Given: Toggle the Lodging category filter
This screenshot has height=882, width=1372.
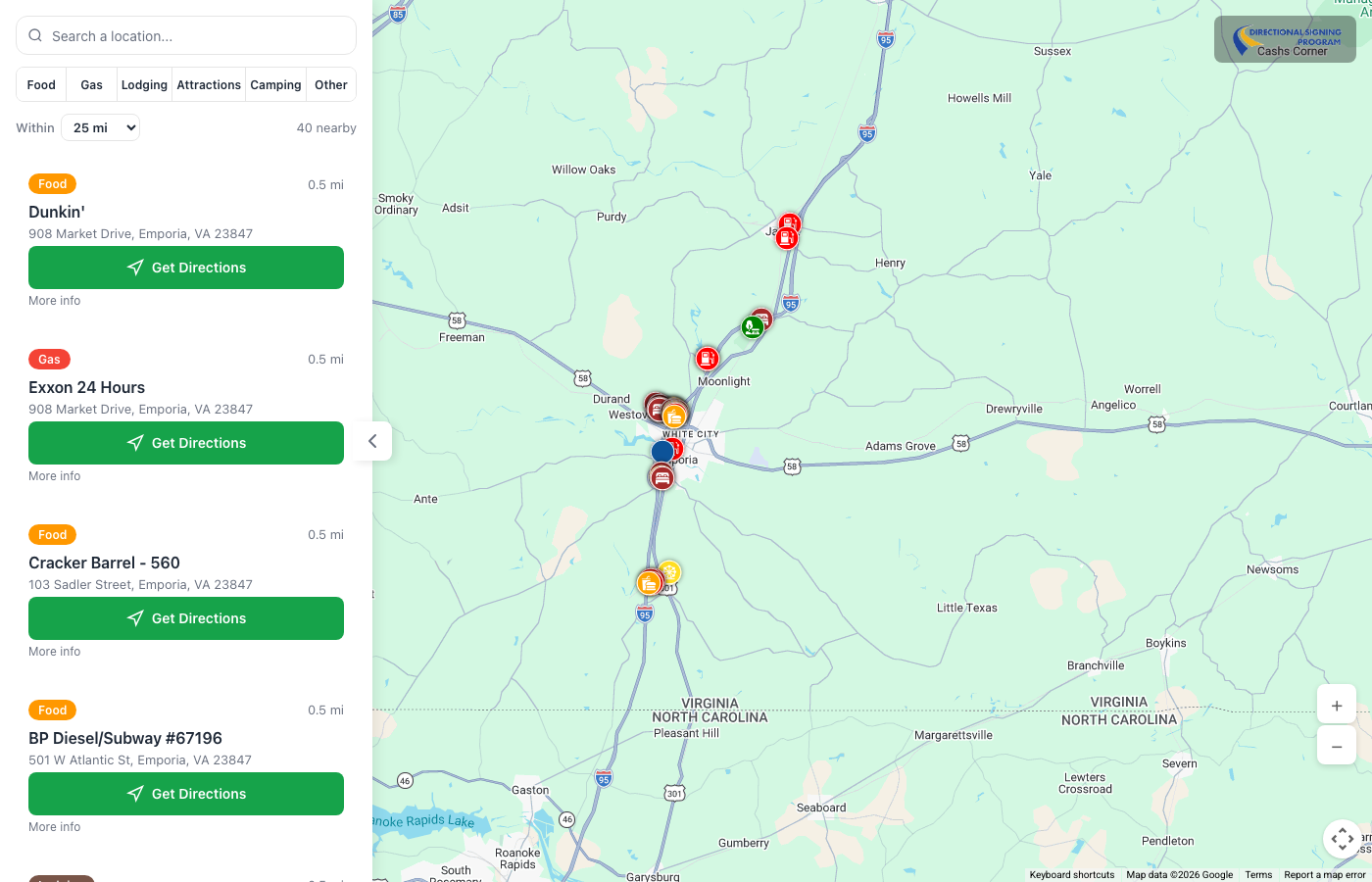Looking at the screenshot, I should coord(144,84).
